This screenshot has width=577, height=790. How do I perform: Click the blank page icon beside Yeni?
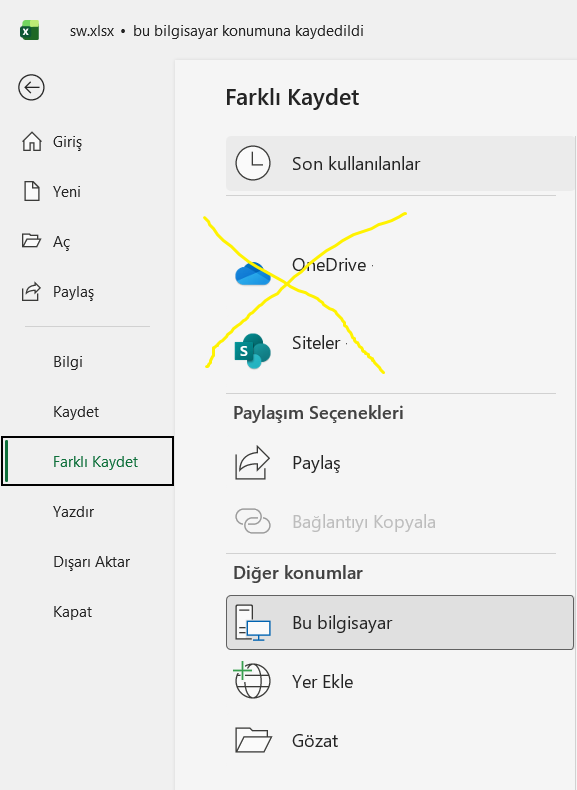coord(32,191)
